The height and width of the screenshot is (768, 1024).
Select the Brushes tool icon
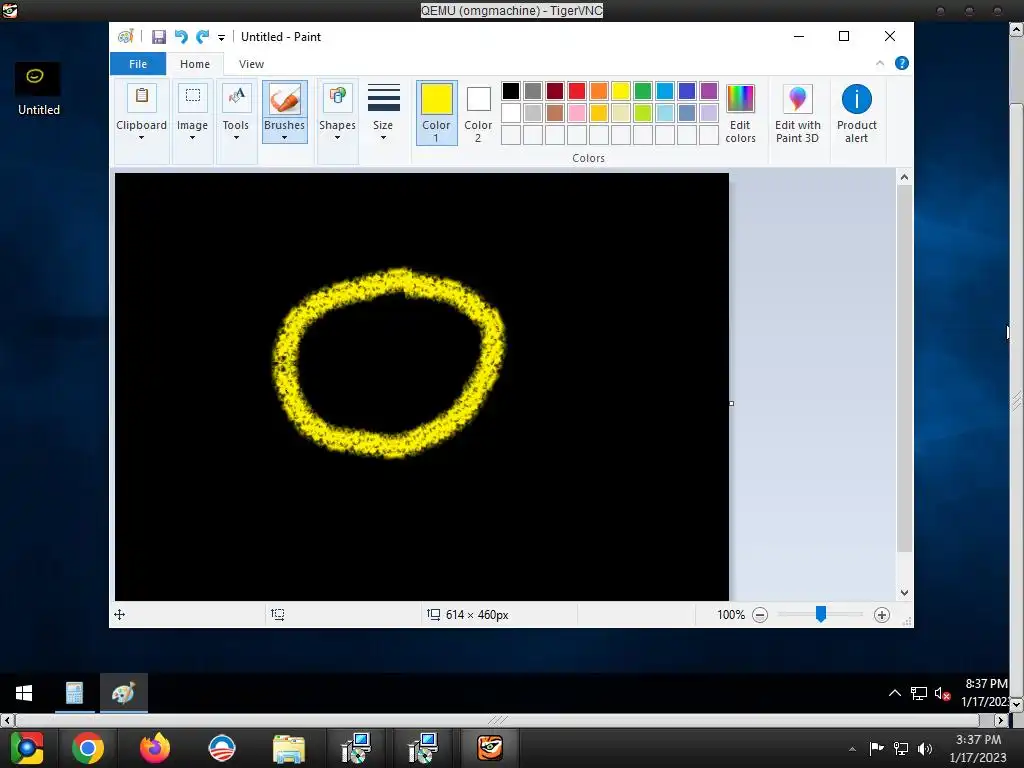[x=285, y=99]
